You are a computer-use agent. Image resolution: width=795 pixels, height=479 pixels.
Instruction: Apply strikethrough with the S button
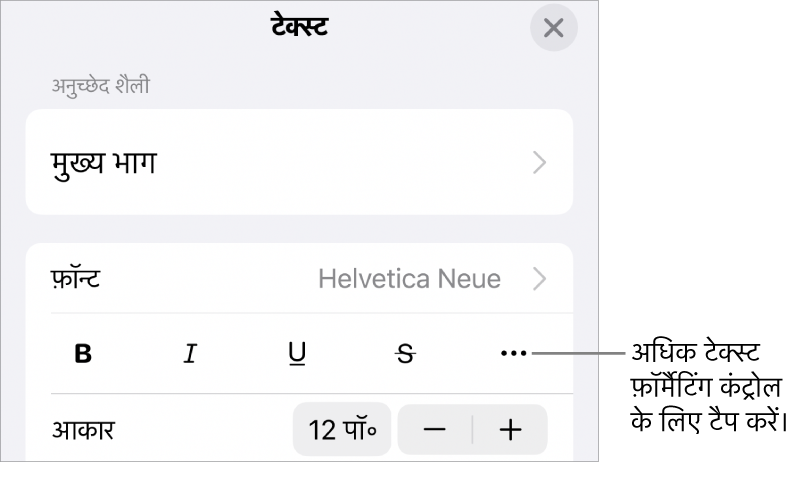point(404,354)
